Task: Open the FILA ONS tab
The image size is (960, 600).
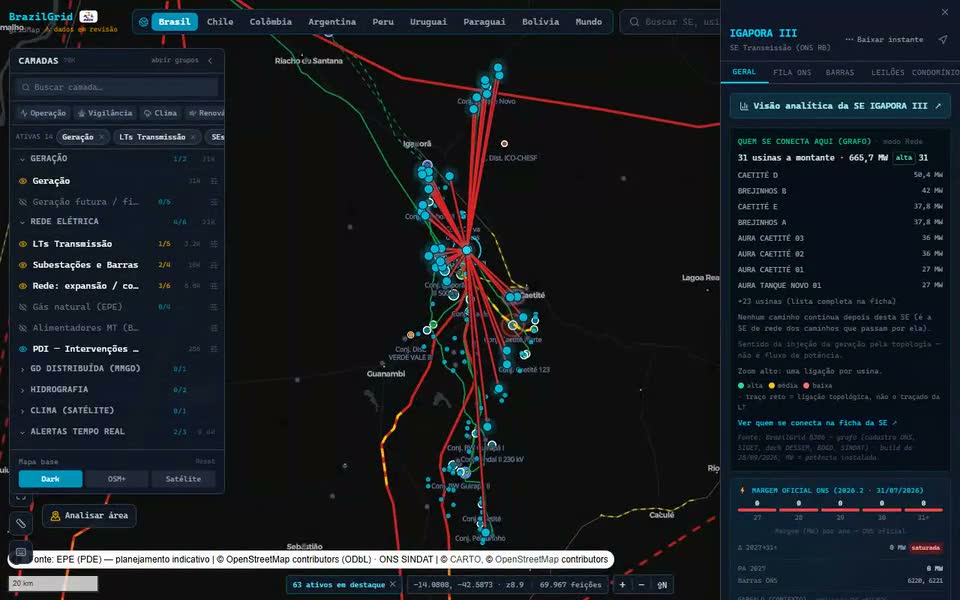Action: click(x=792, y=72)
